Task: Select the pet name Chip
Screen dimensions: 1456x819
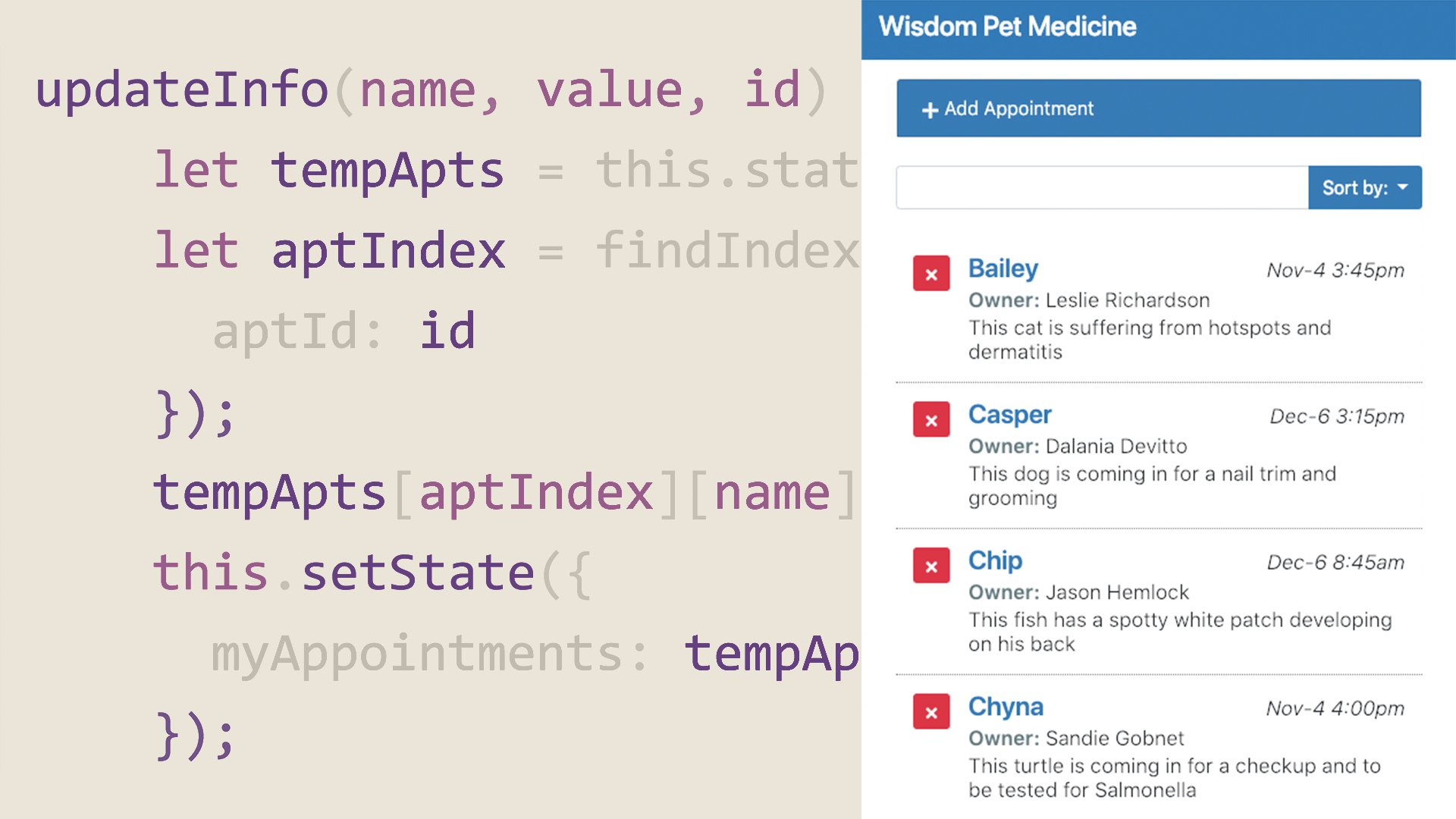Action: pyautogui.click(x=995, y=560)
